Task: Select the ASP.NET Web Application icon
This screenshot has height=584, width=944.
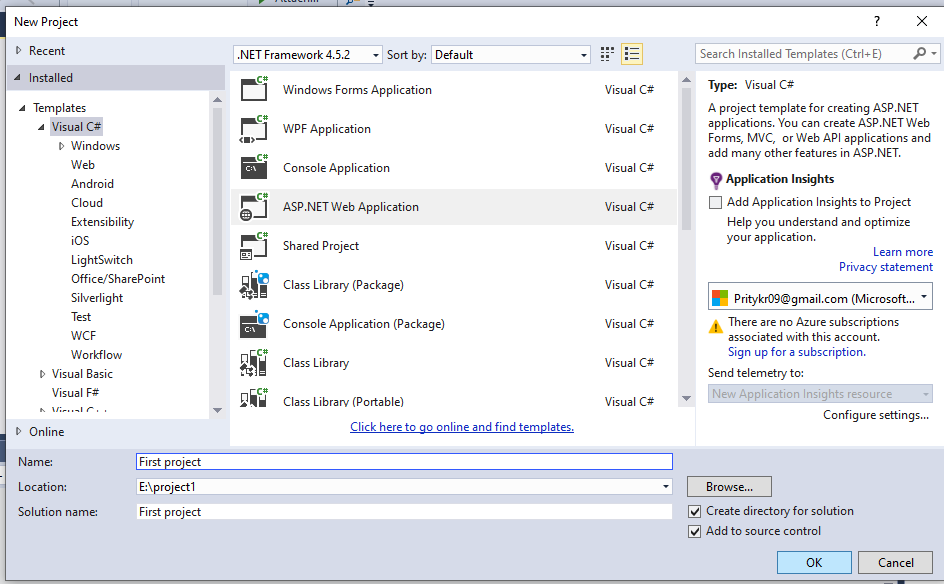Action: 254,207
